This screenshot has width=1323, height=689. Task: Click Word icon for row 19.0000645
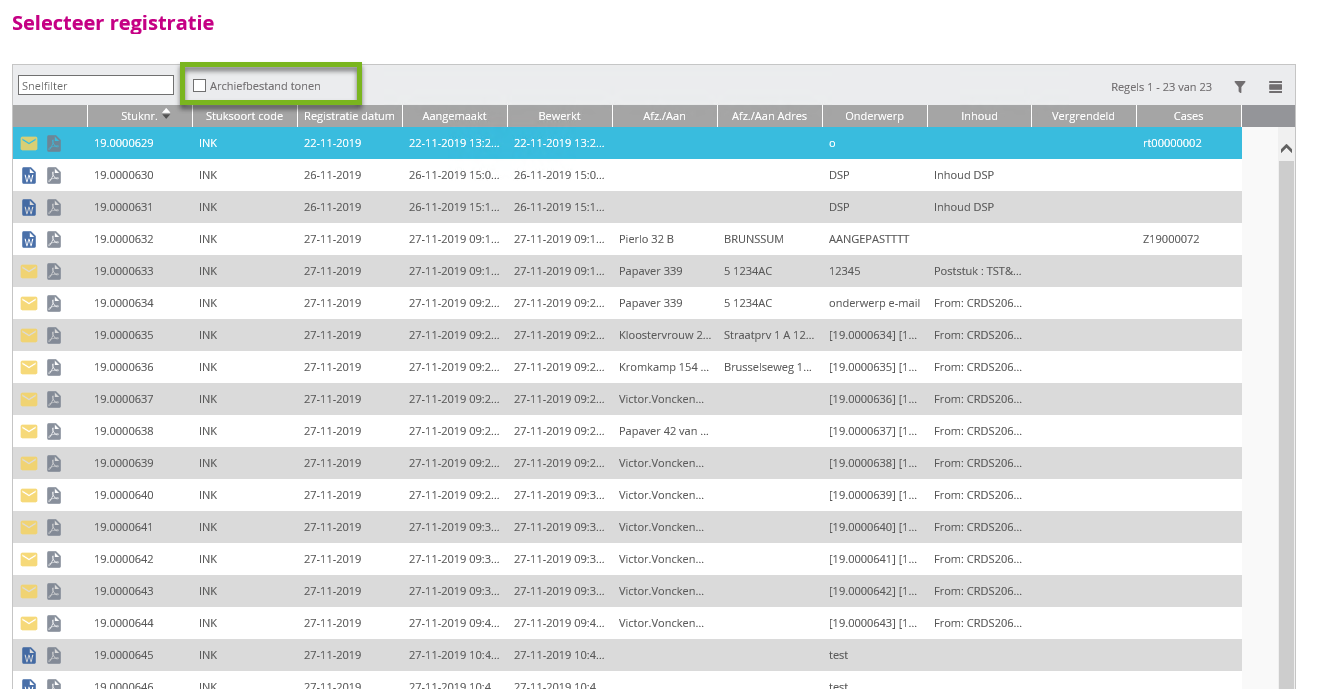[29, 655]
